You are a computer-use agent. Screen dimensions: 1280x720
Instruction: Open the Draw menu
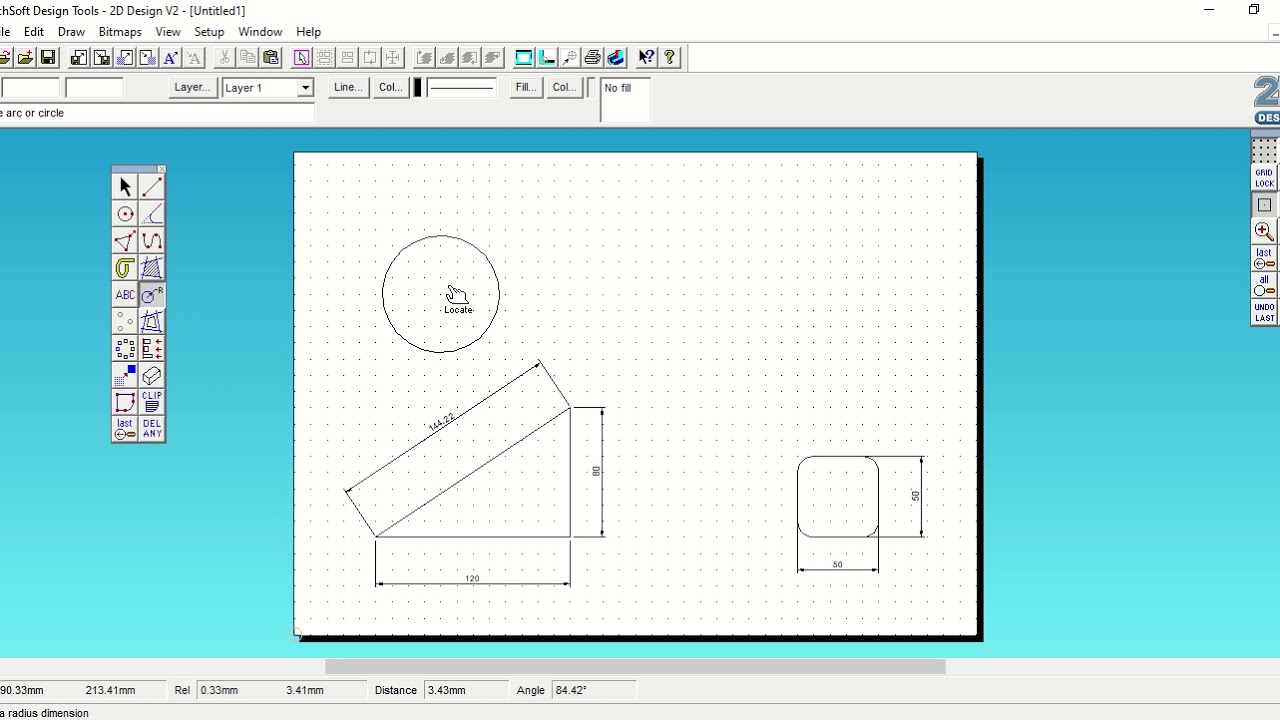[x=71, y=32]
